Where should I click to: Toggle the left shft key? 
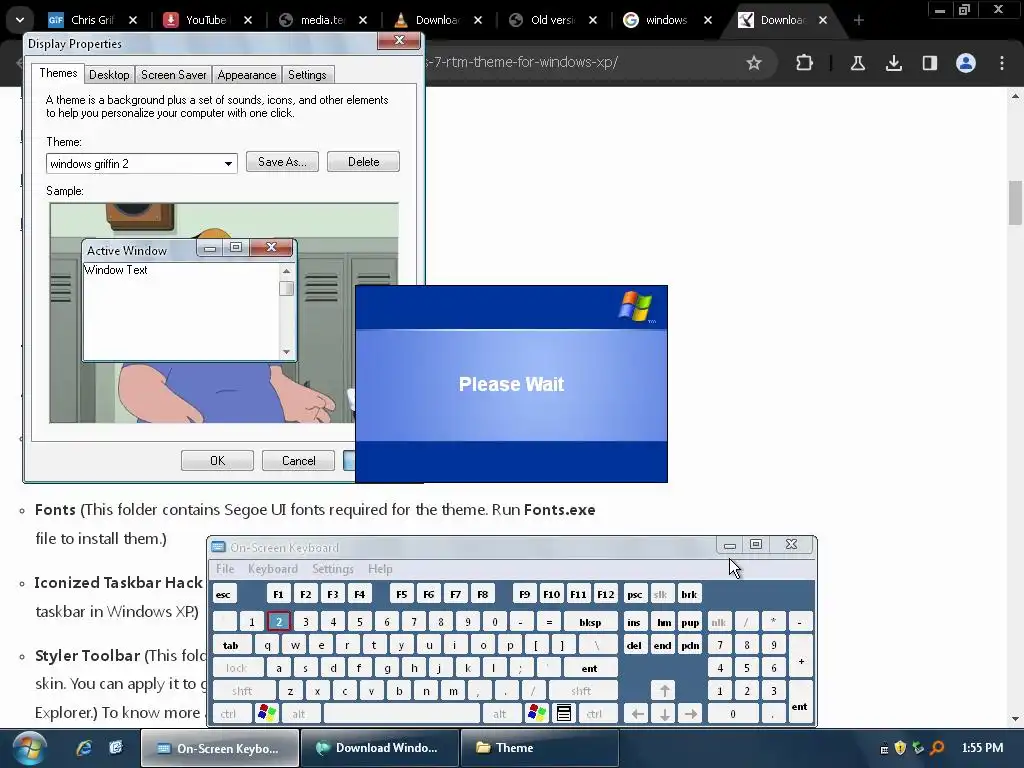[x=244, y=691]
